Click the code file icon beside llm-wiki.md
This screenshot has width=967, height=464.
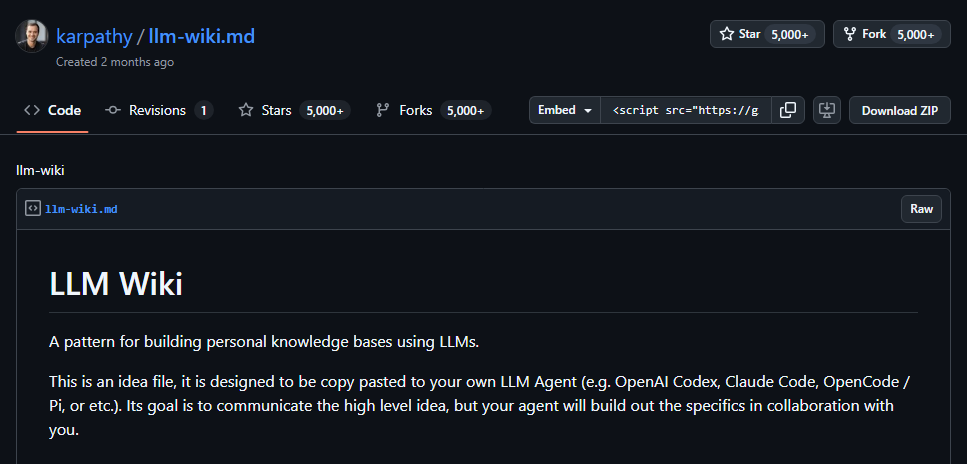(x=33, y=209)
